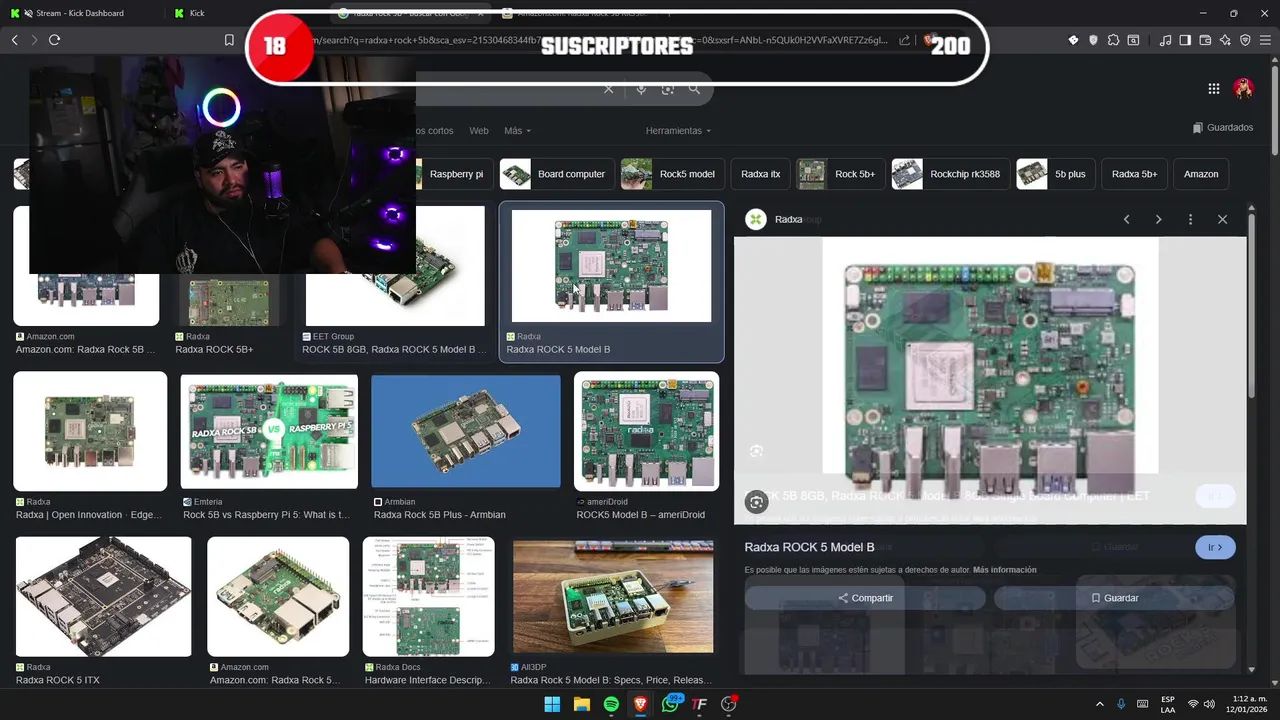Click the large preview image of the board
This screenshot has height=720, width=1280.
pyautogui.click(x=990, y=380)
